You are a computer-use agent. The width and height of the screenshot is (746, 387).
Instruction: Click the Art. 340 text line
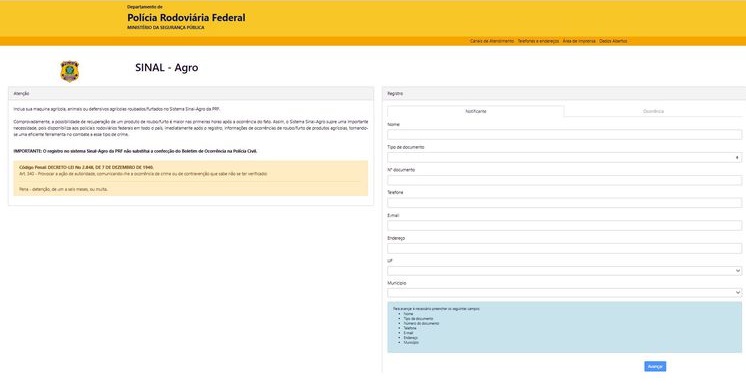tap(143, 174)
